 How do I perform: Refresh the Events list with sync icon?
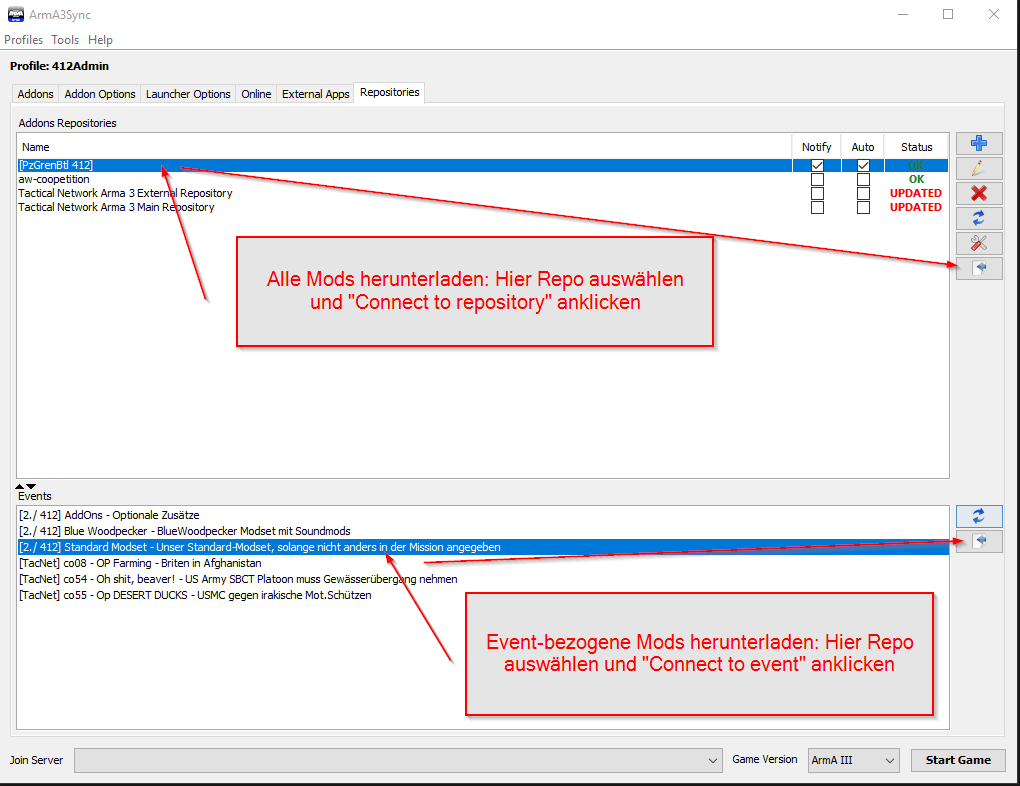[x=978, y=516]
